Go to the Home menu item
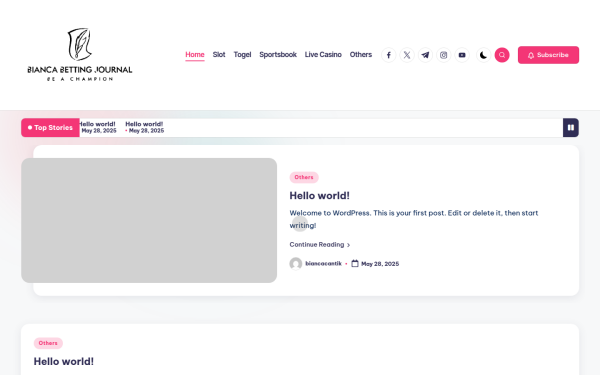The height and width of the screenshot is (375, 600). [x=195, y=55]
